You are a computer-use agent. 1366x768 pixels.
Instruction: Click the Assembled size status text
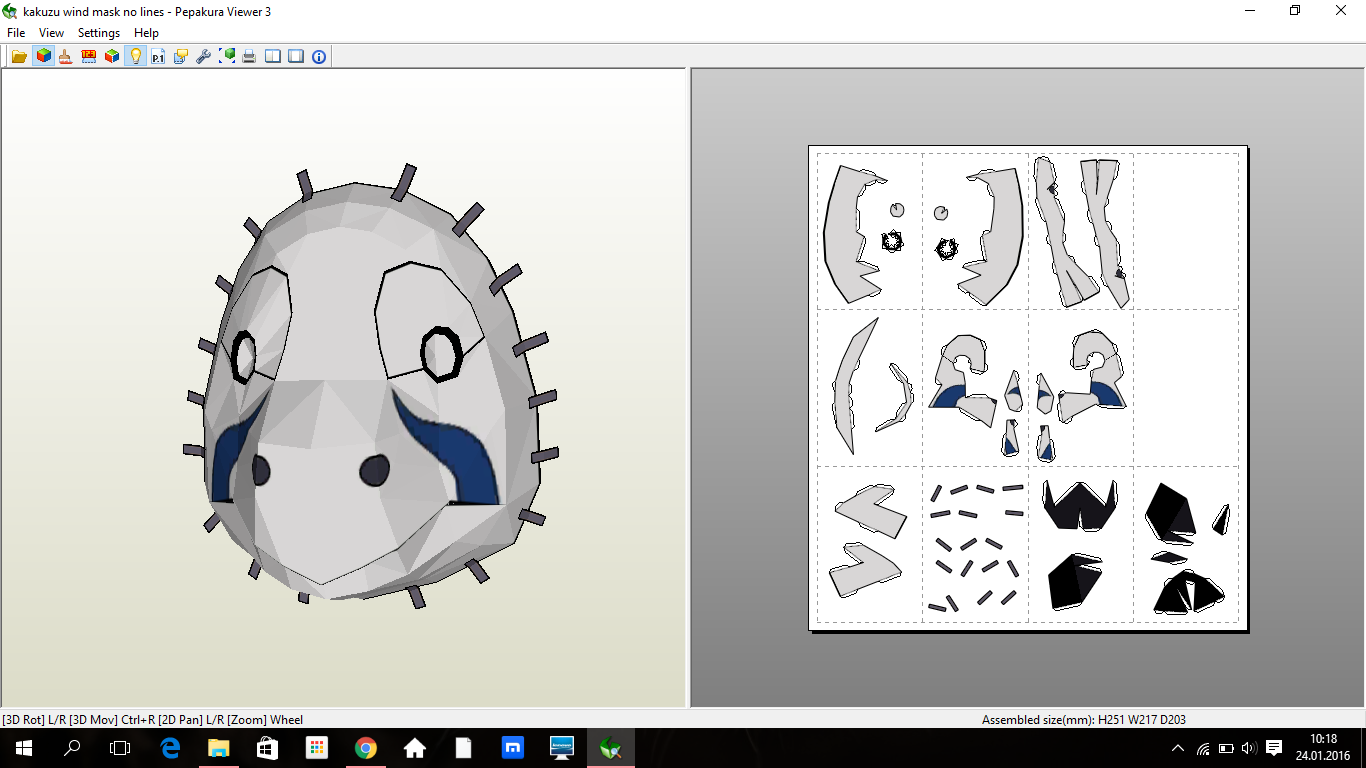[x=1084, y=720]
